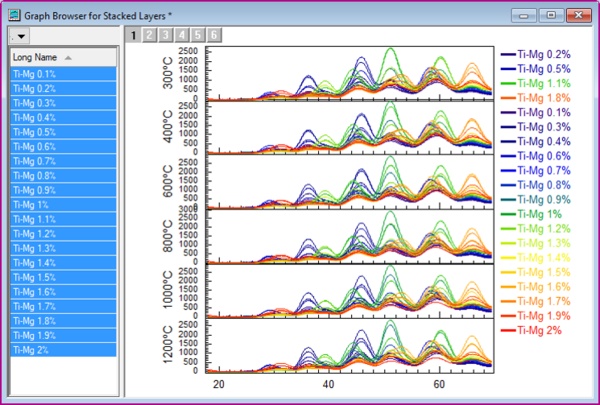Maximize the Graph Browser window
Image resolution: width=600 pixels, height=405 pixels.
pos(551,16)
